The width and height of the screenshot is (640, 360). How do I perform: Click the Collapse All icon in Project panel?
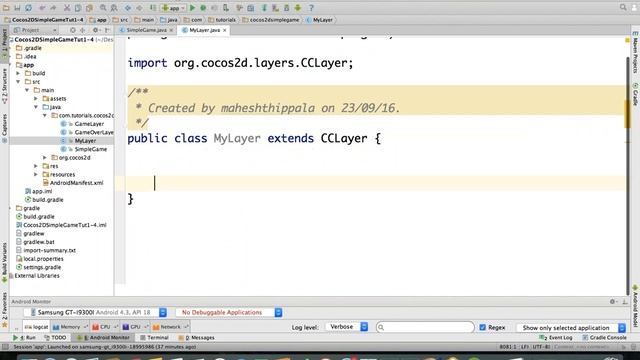(x=82, y=30)
